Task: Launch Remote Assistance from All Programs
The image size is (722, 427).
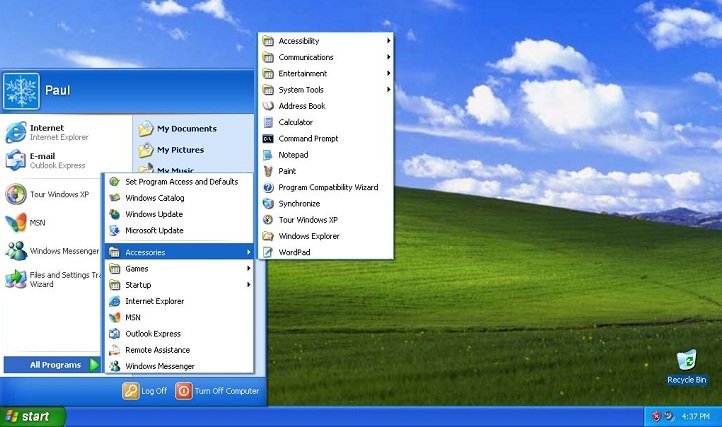Action: (179, 350)
